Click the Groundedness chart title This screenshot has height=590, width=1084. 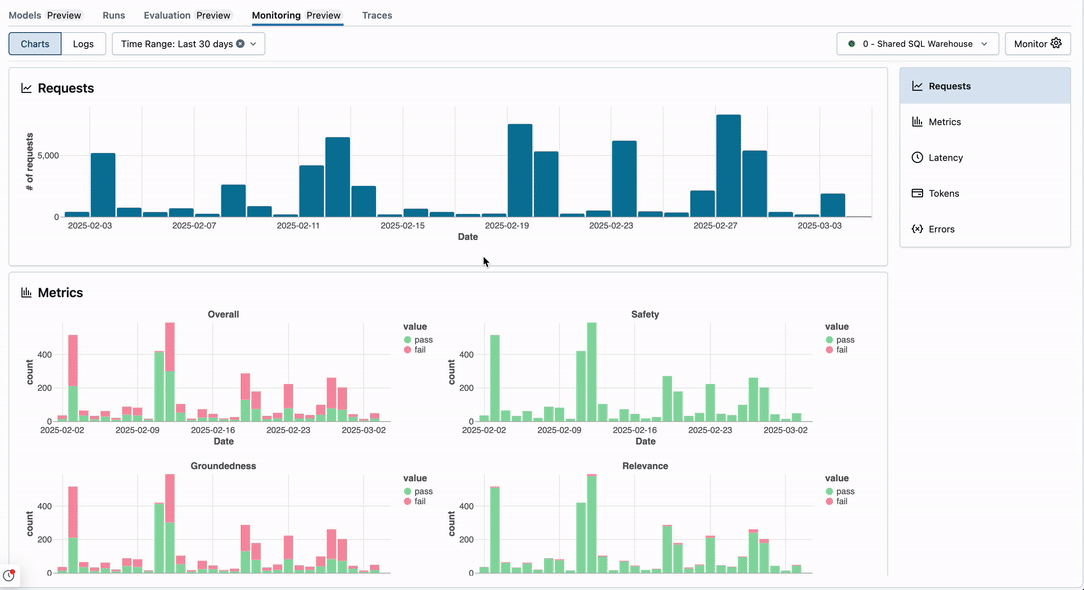(223, 465)
